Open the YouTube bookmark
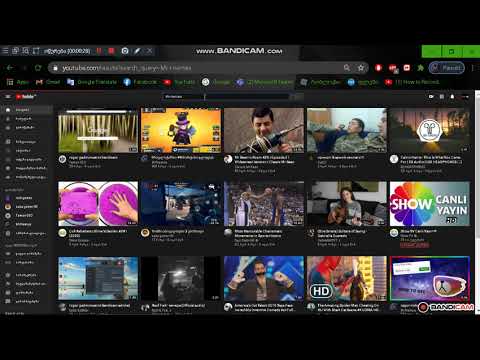 179,82
